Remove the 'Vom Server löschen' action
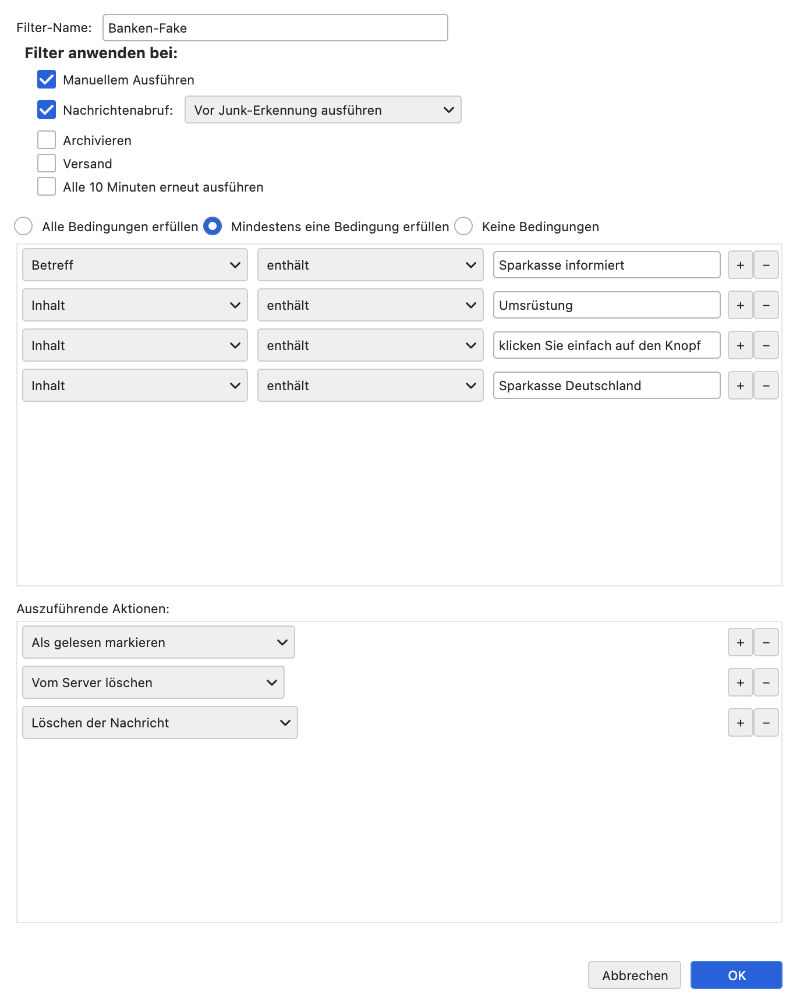This screenshot has width=800, height=997. (766, 682)
